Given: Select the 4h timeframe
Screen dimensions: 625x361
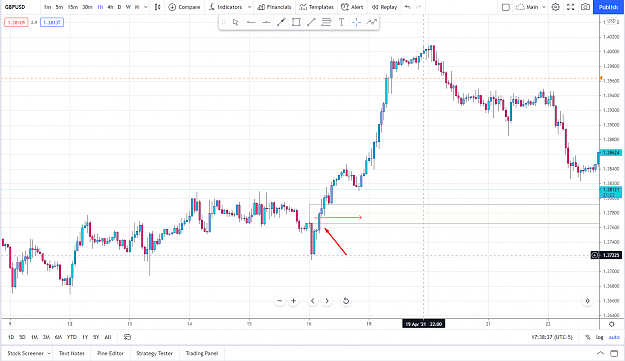Looking at the screenshot, I should (x=110, y=7).
